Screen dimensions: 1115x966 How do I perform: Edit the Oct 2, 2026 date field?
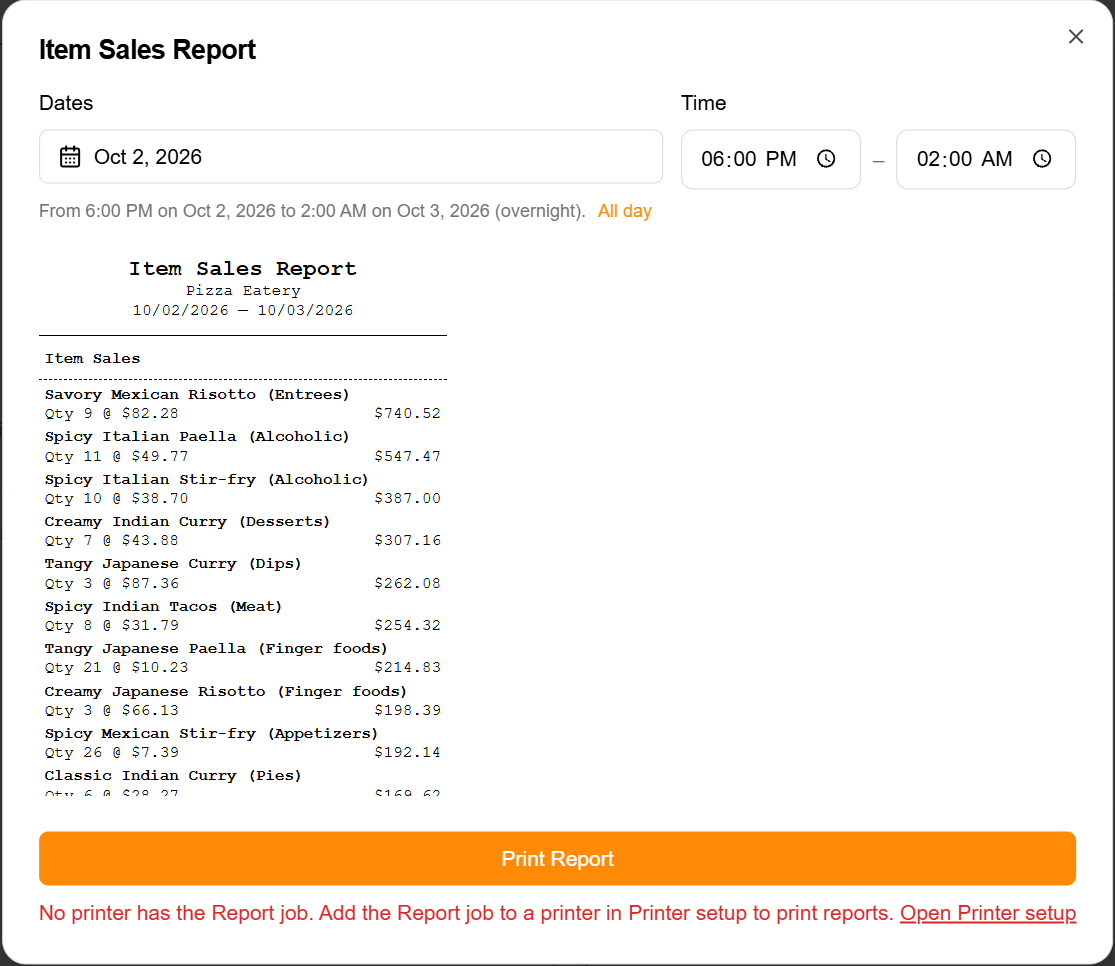coord(351,156)
